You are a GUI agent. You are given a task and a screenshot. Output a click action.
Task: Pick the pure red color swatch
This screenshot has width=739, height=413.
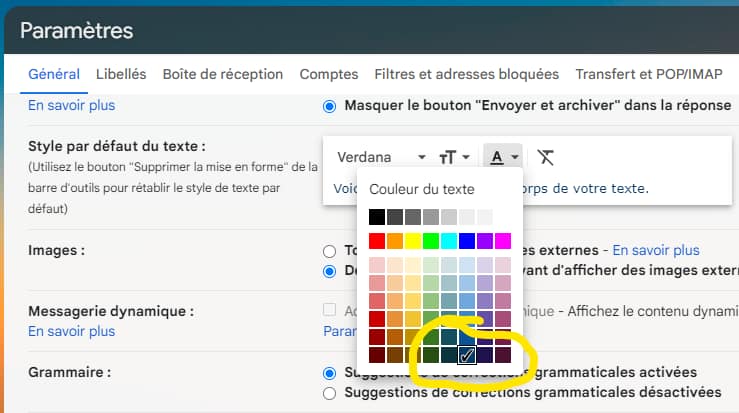point(377,241)
